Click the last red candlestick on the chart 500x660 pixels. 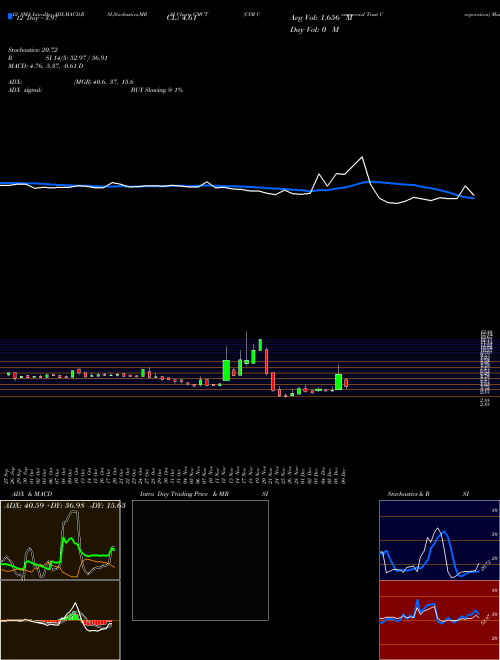[x=346, y=383]
